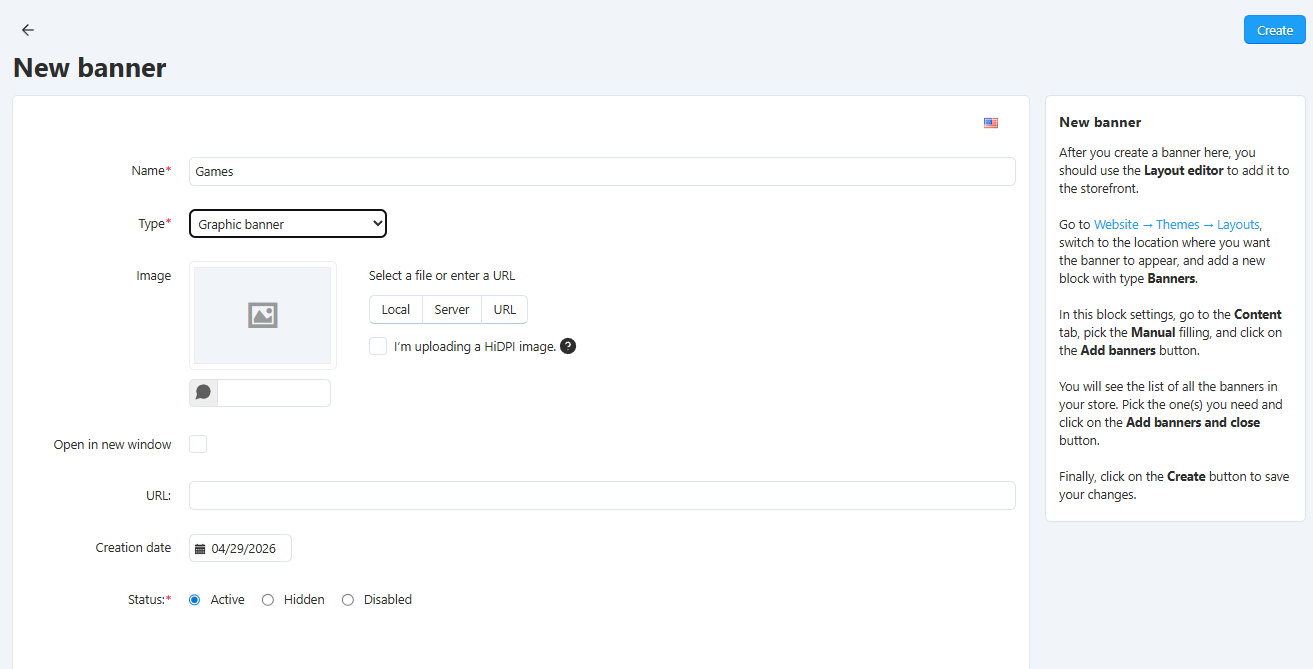Click the image placeholder thumbnail
This screenshot has height=669, width=1313.
pos(263,315)
